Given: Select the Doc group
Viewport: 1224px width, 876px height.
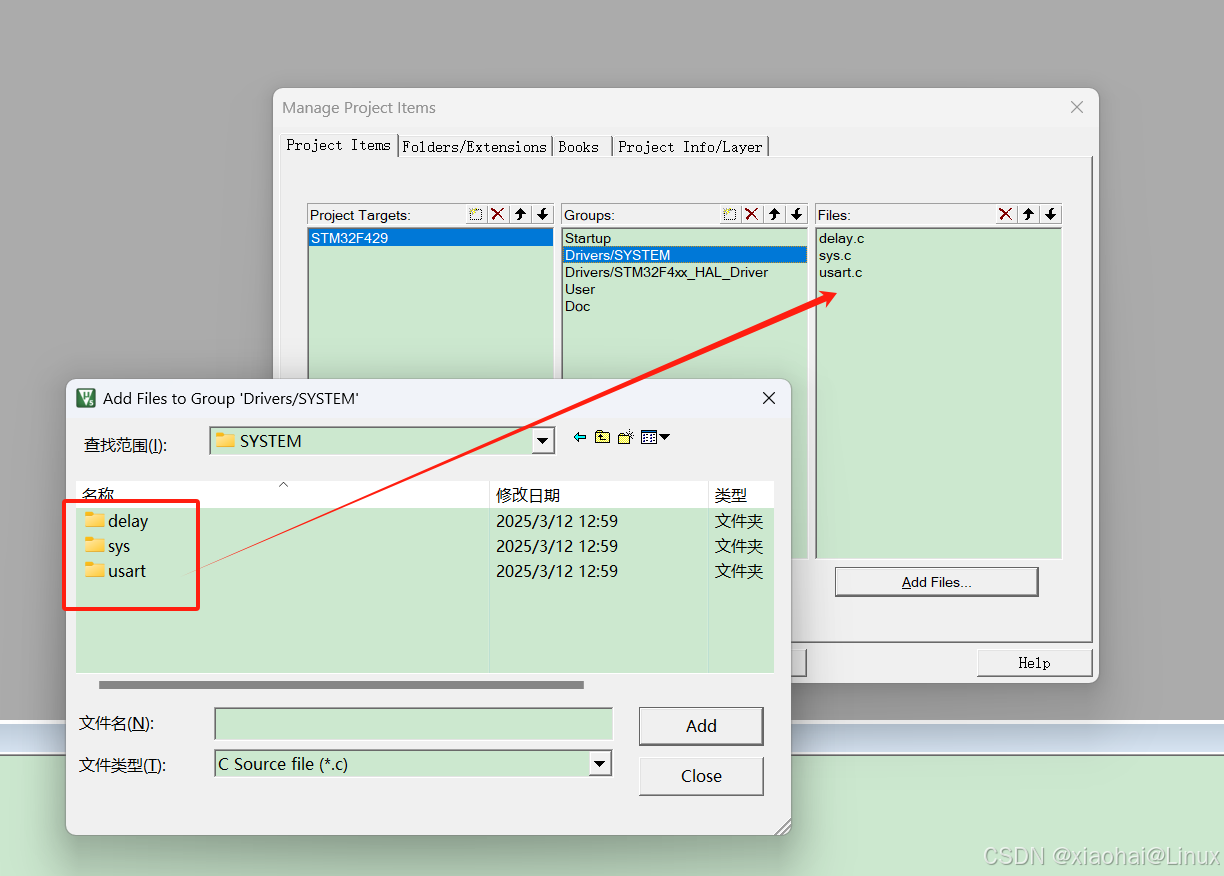Looking at the screenshot, I should (684, 306).
